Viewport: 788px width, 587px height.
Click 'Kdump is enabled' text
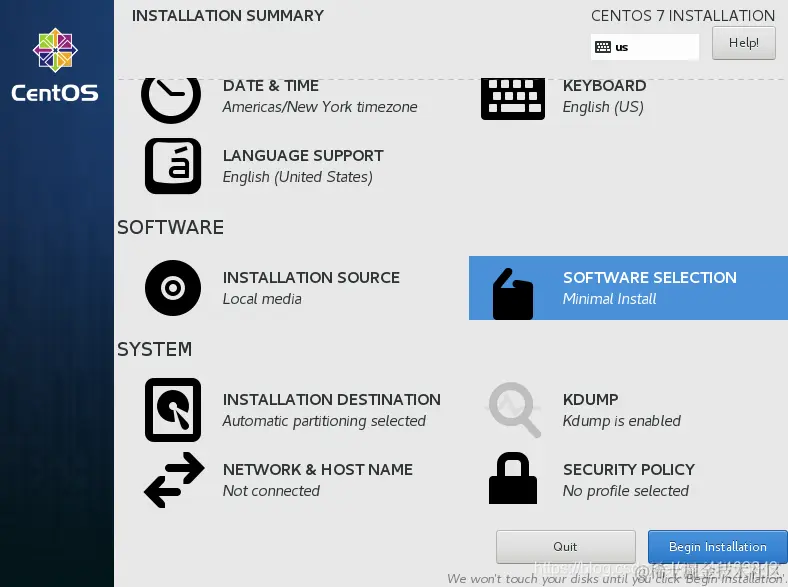622,421
